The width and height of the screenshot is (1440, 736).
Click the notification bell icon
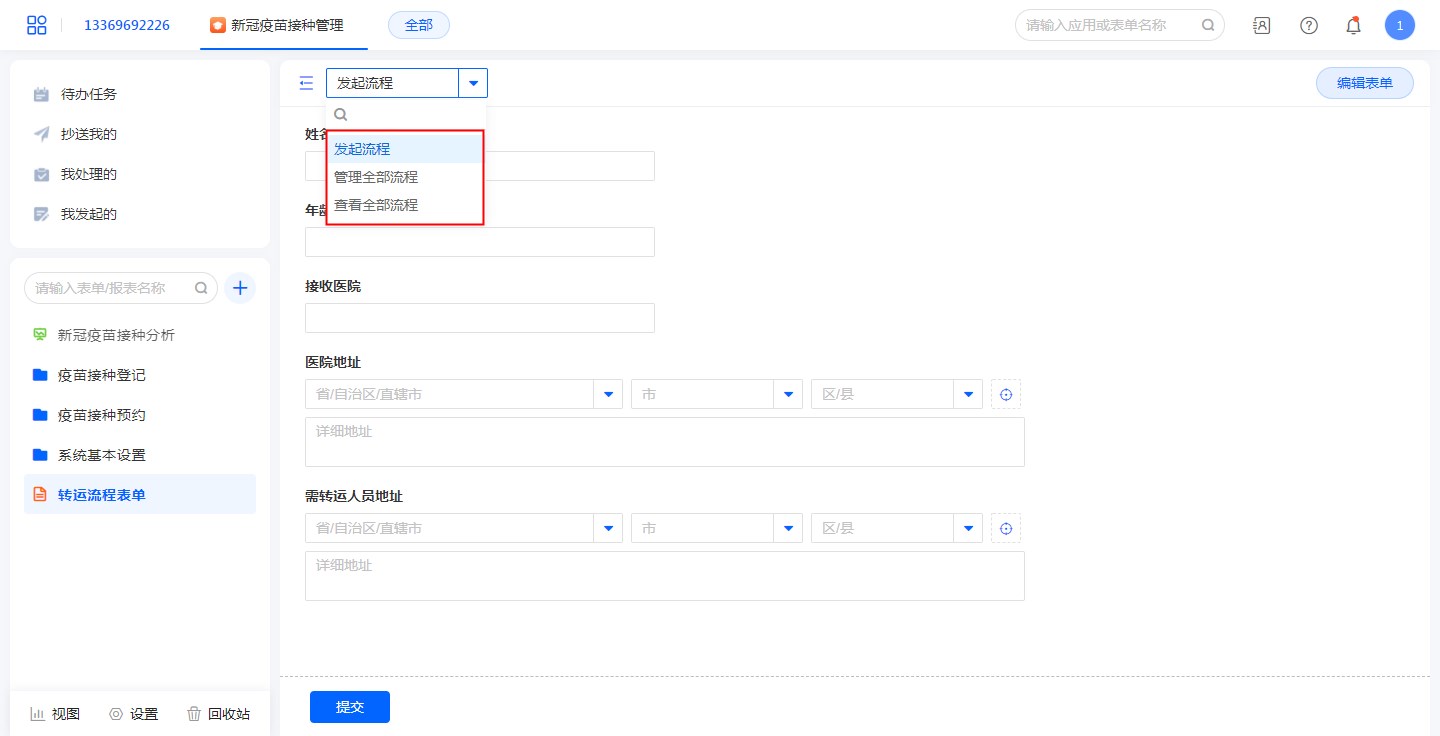[1353, 25]
